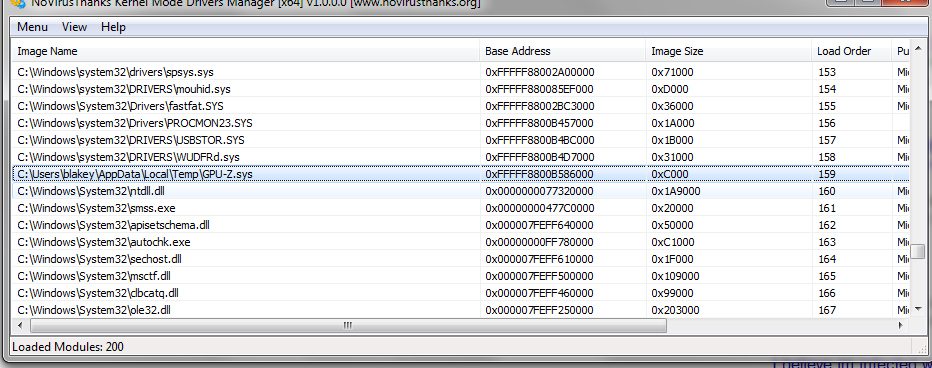
Task: Open the View menu
Action: click(74, 27)
